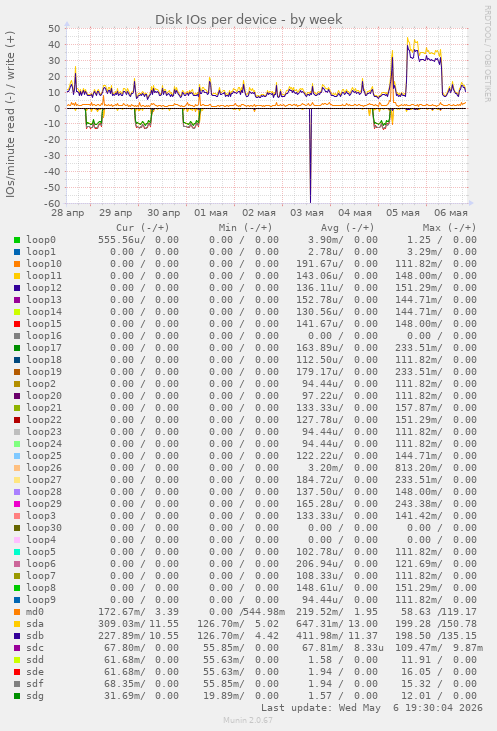Click the gray sdf legend swatch
Image resolution: width=497 pixels, height=731 pixels.
coord(17,684)
